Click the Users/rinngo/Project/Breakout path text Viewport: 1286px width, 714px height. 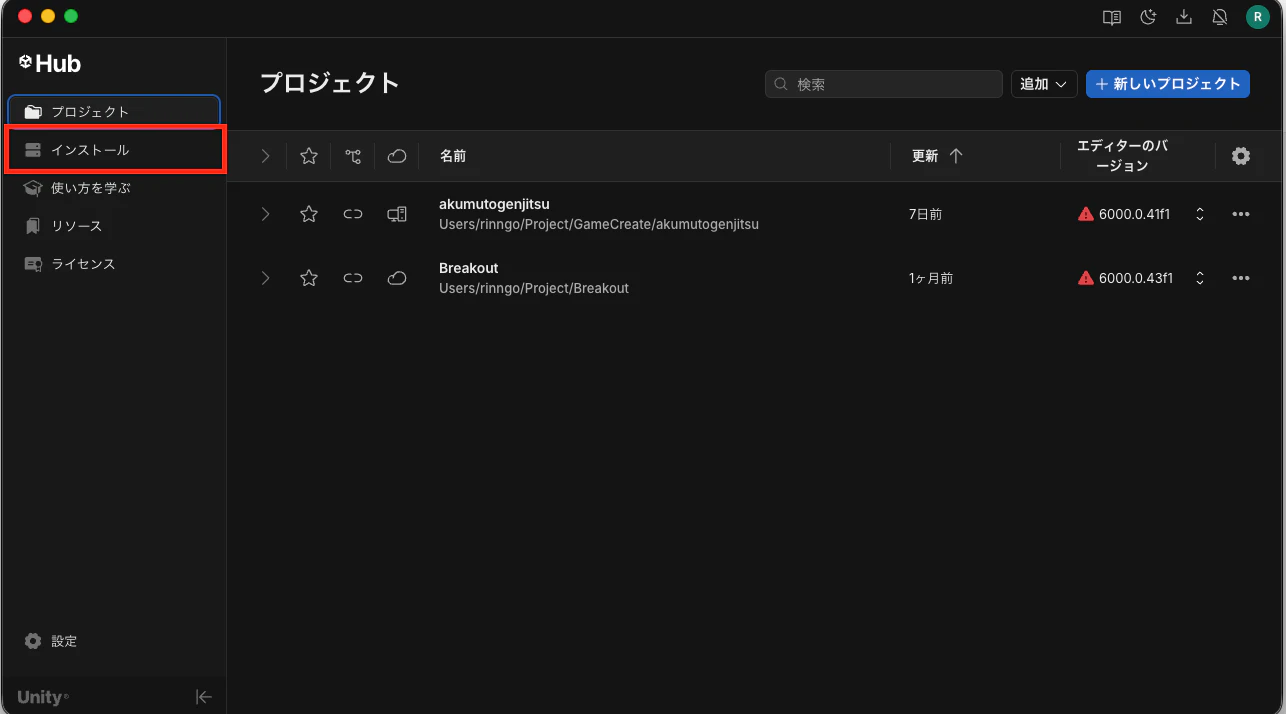pyautogui.click(x=534, y=288)
